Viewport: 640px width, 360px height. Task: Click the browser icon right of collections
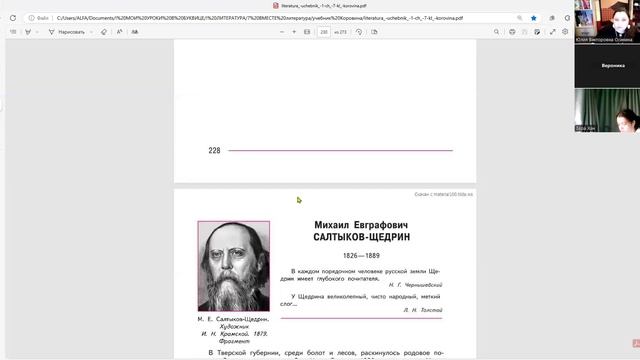pyautogui.click(x=567, y=18)
